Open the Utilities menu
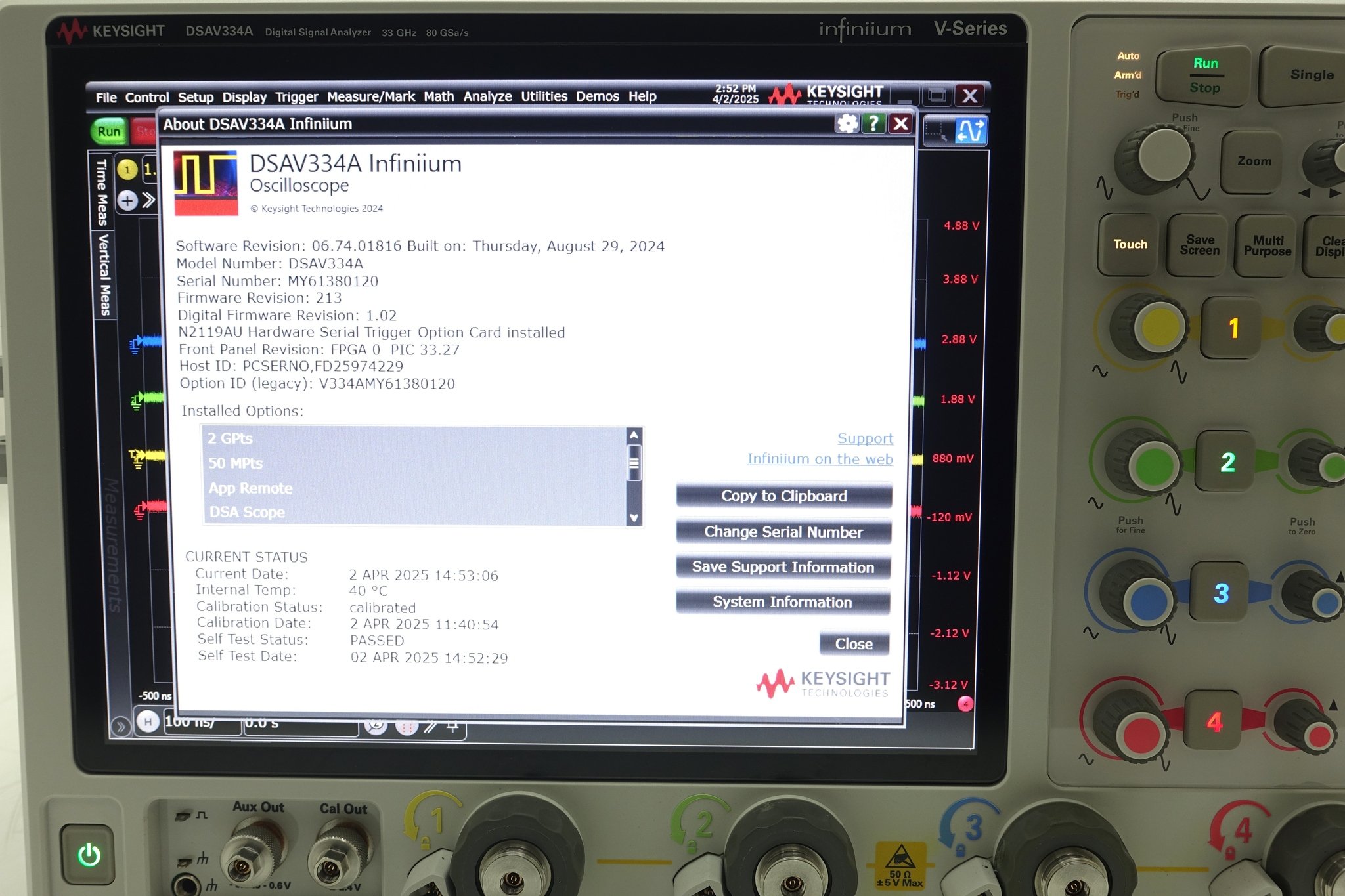Screen dimensions: 1345x896 coord(544,96)
